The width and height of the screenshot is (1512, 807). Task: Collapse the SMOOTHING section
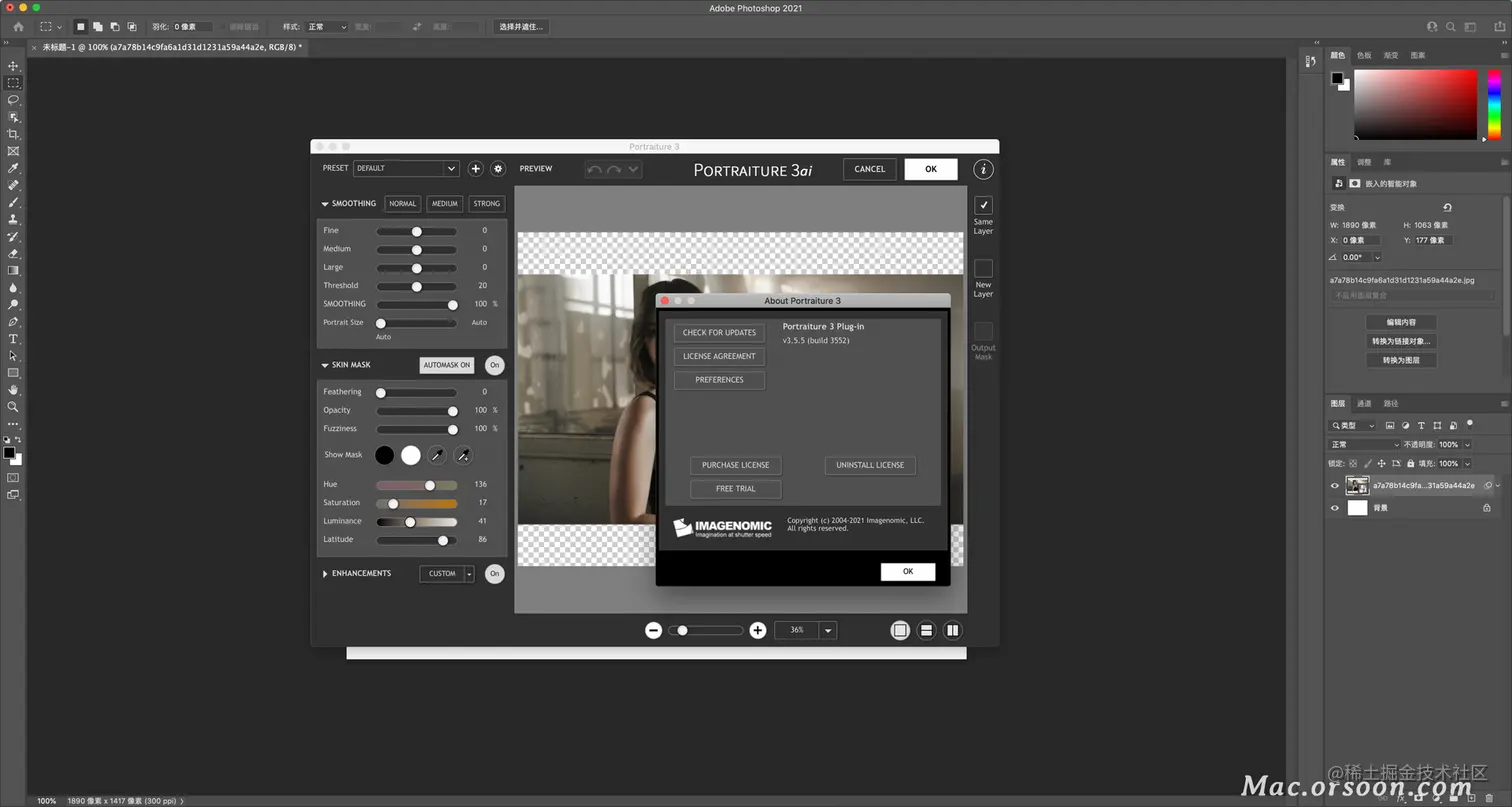325,204
